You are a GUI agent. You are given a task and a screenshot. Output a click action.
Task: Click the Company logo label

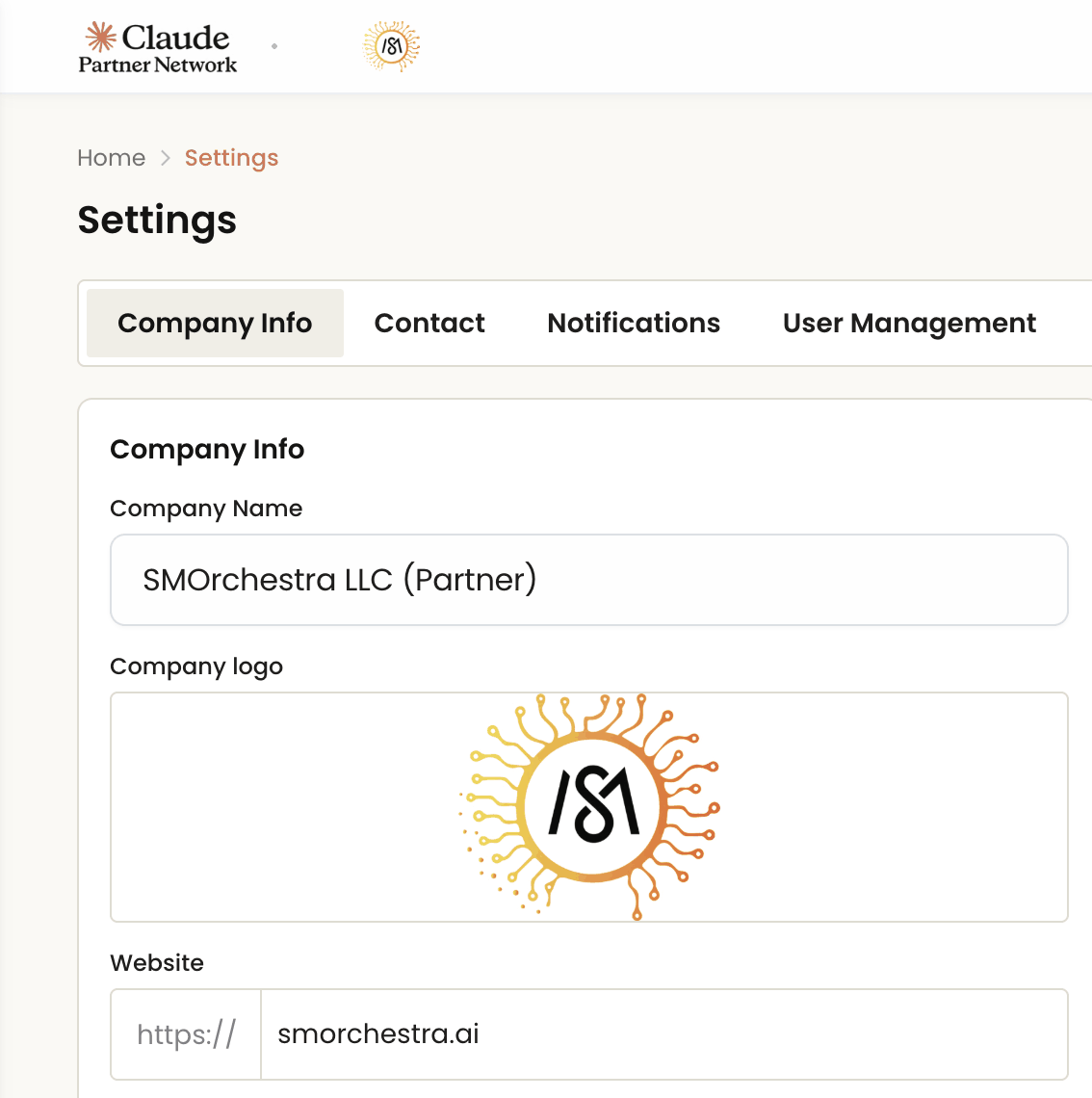[x=196, y=667]
